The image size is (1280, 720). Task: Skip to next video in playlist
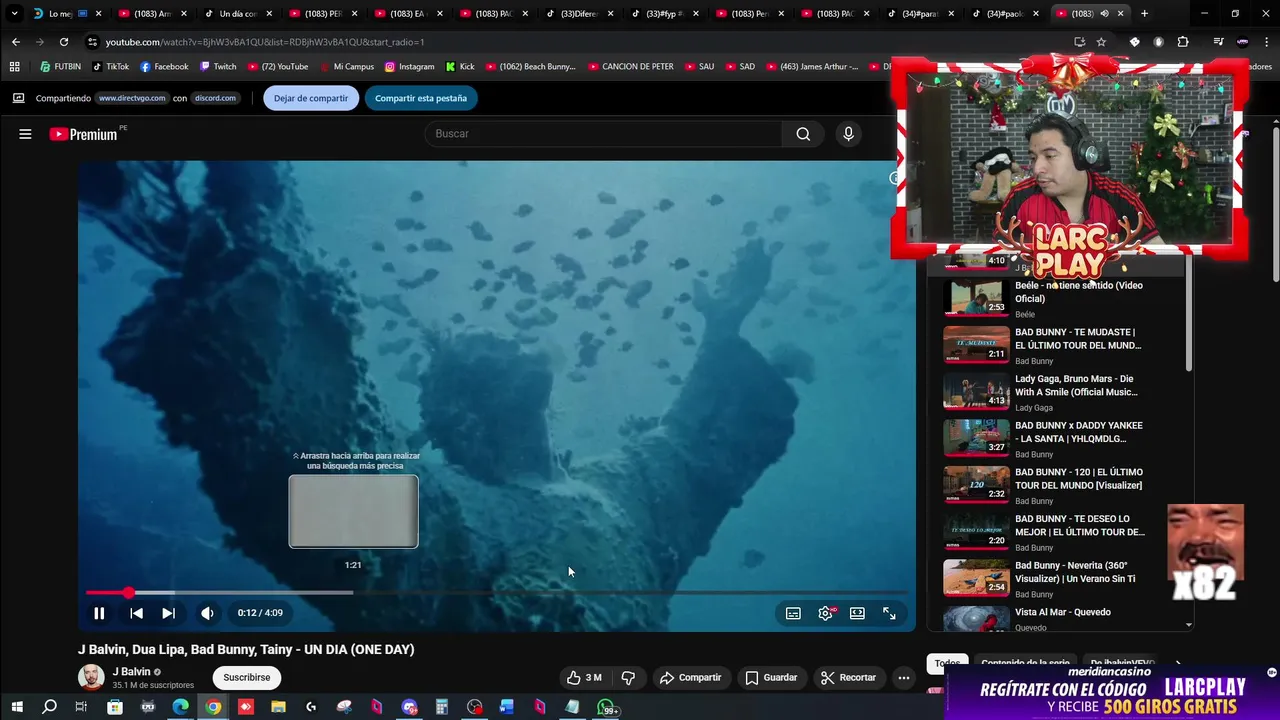[168, 613]
